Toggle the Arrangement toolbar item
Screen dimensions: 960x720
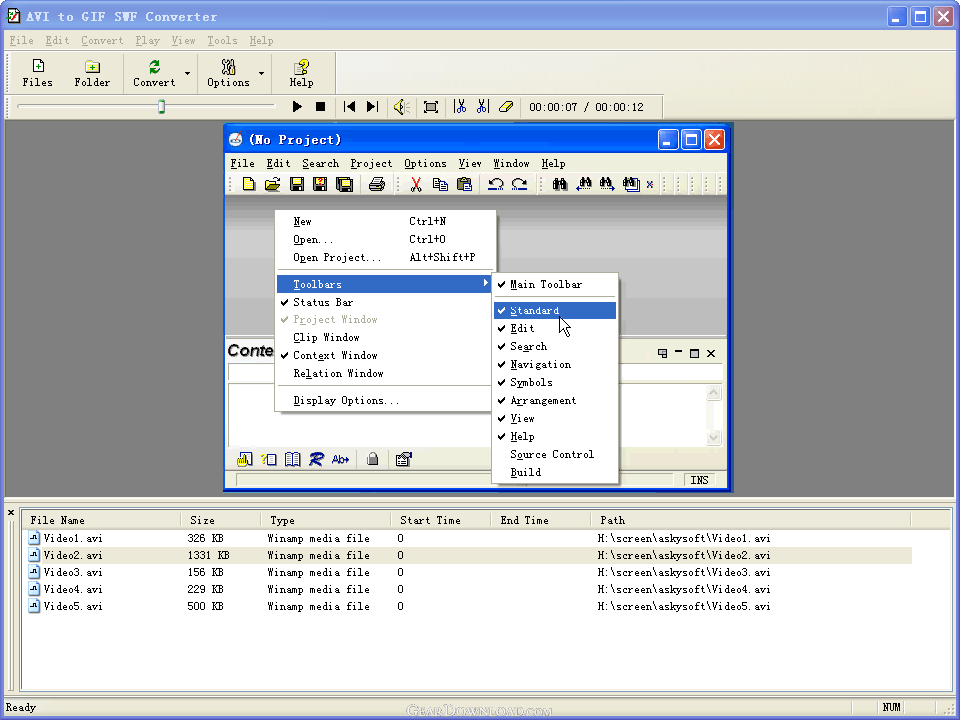pos(555,400)
